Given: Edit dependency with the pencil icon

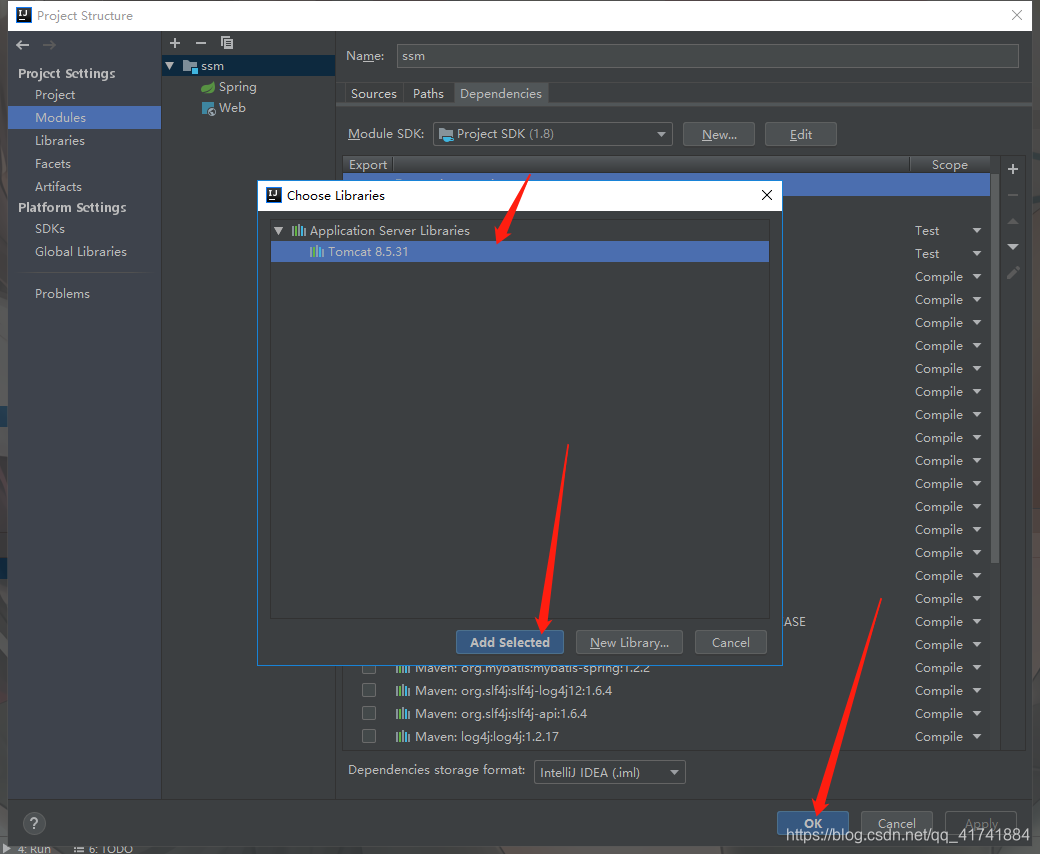Looking at the screenshot, I should pos(1013,273).
